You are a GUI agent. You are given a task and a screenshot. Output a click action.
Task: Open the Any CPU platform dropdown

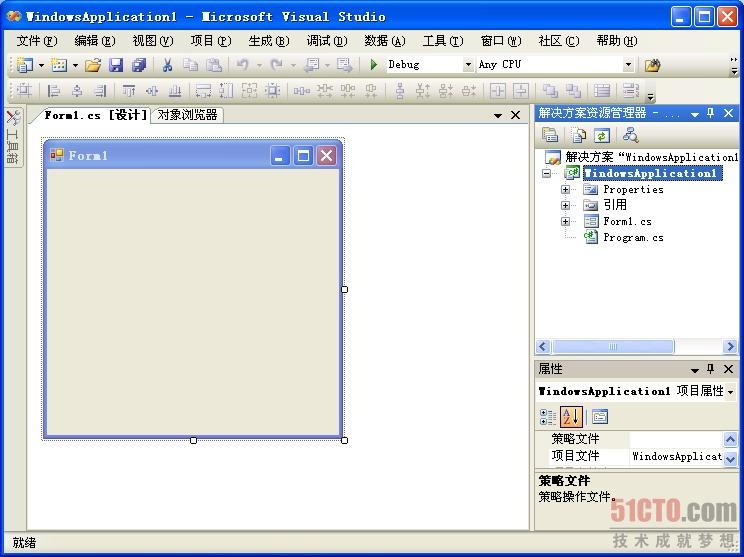[x=628, y=65]
